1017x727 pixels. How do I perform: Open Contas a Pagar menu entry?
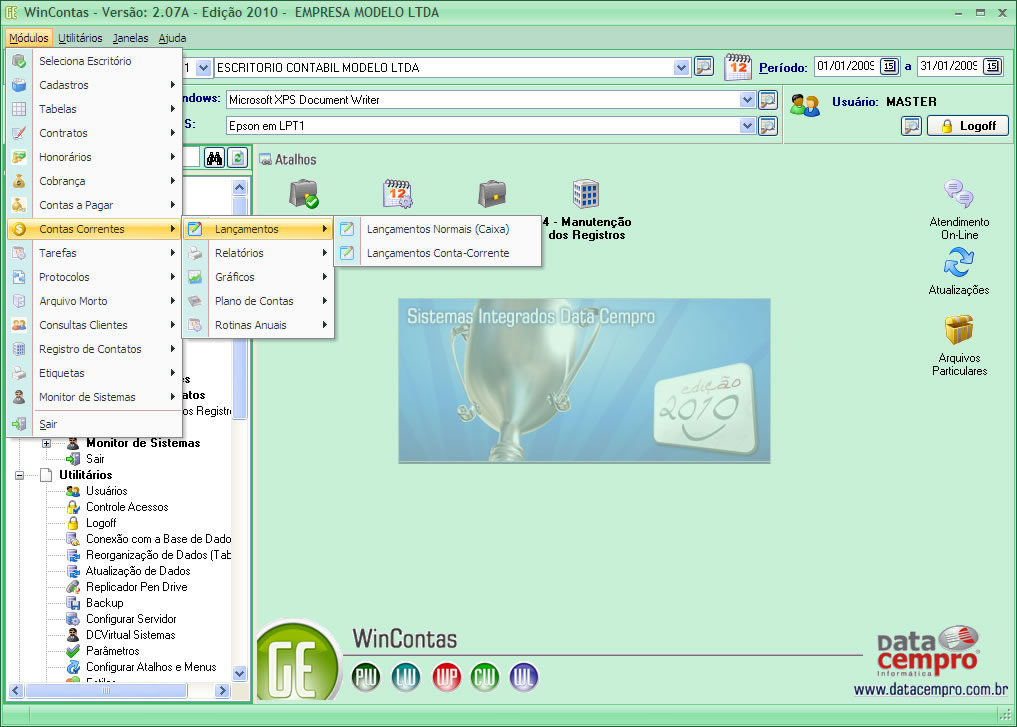pos(94,205)
